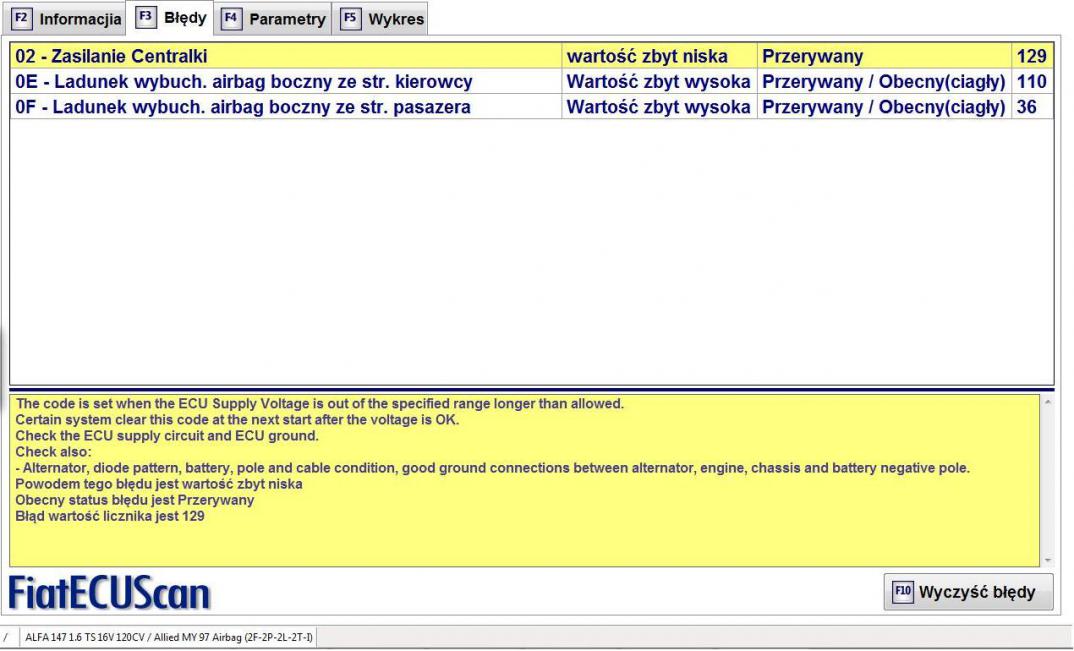Click 'Błąd wartość licznika jest 129' line
Screen dimensions: 1074x651
(x=110, y=516)
